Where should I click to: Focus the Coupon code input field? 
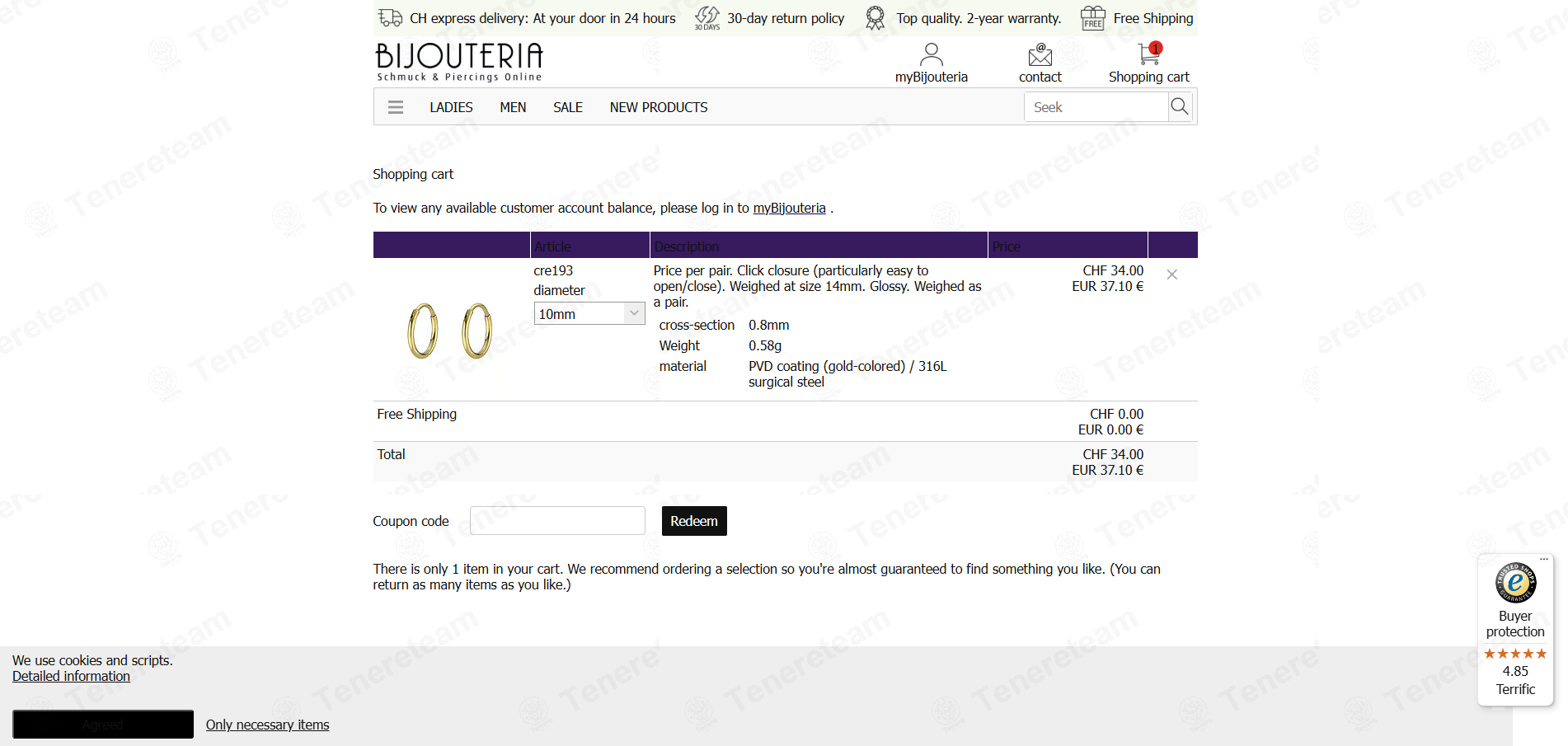557,521
